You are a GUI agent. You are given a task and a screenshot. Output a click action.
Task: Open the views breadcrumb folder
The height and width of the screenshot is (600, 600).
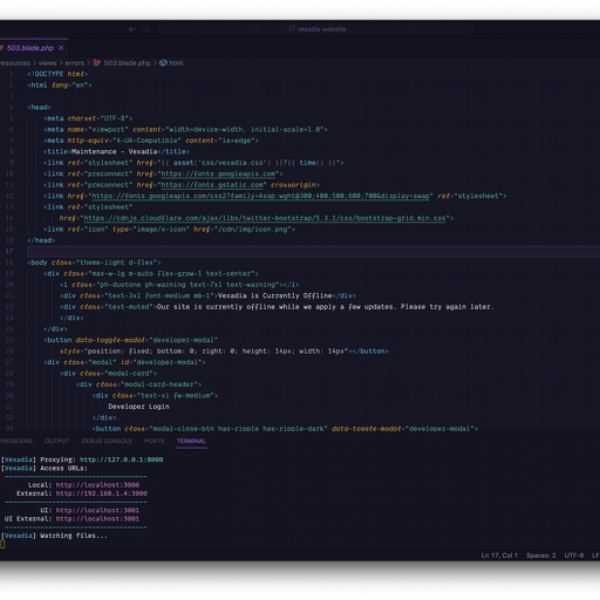(x=47, y=63)
